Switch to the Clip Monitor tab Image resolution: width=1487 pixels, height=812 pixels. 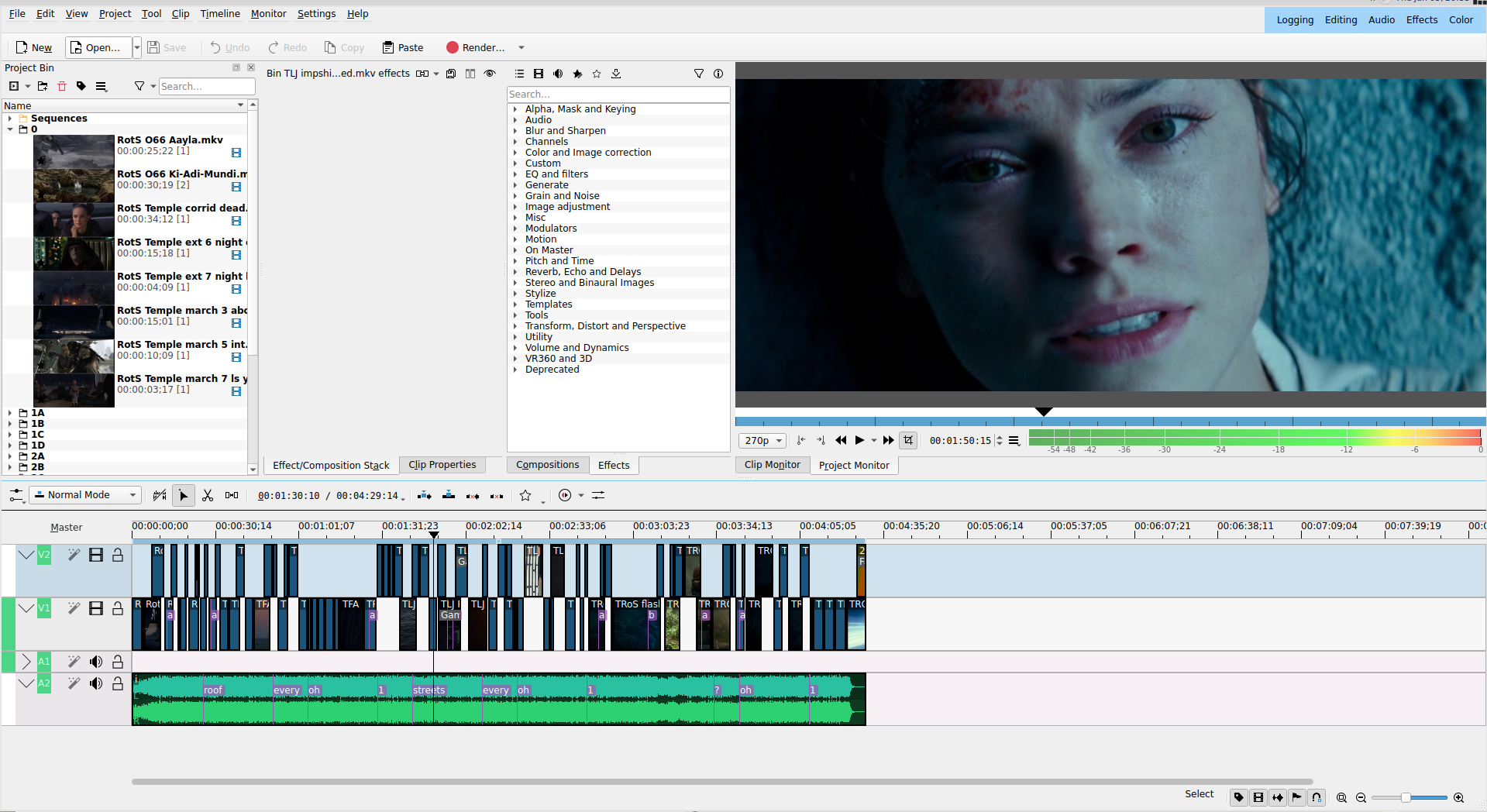[773, 465]
